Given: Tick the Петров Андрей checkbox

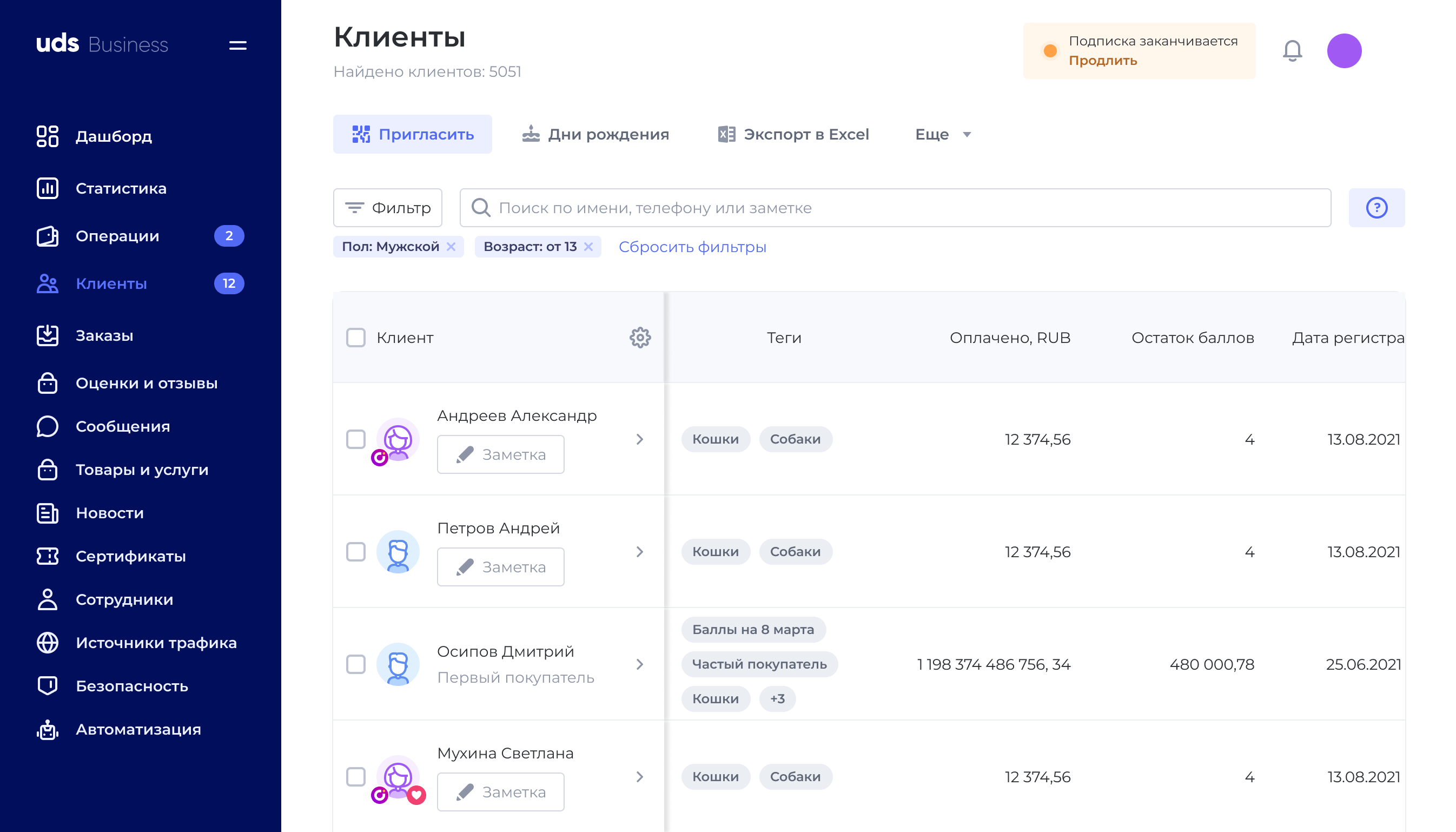Looking at the screenshot, I should 355,552.
